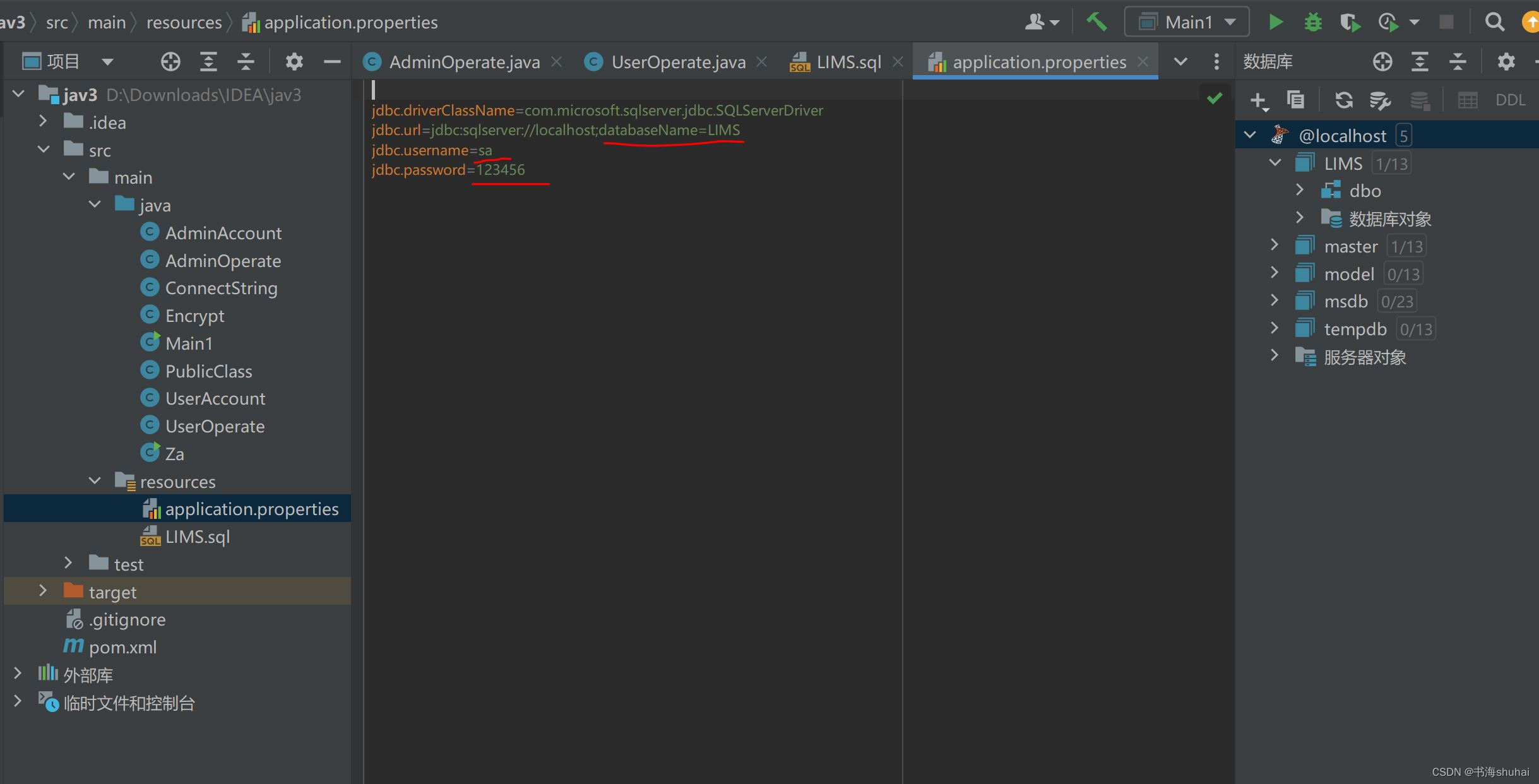Select the UserOperate class in project tree
Image resolution: width=1539 pixels, height=784 pixels.
[x=215, y=425]
